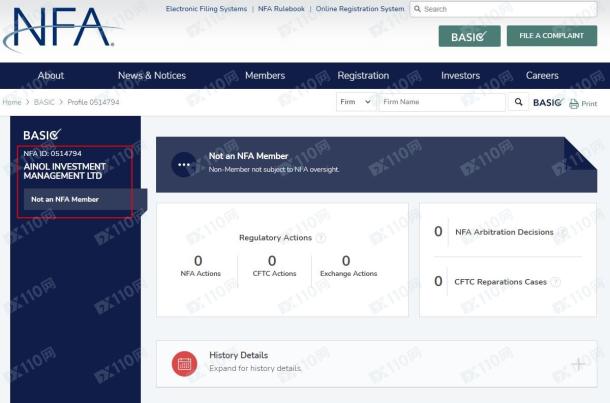Click Non-Member not subject to NFA oversight text
The image size is (610, 403).
click(x=274, y=170)
